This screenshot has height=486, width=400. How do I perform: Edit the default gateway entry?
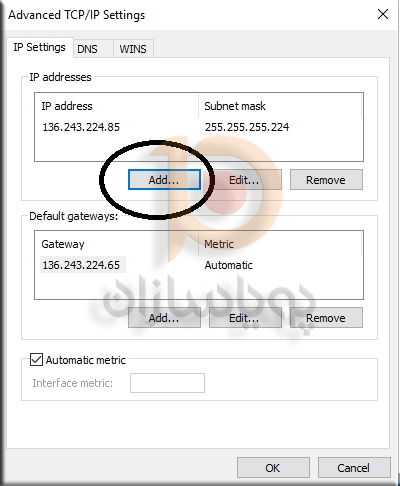click(x=245, y=318)
